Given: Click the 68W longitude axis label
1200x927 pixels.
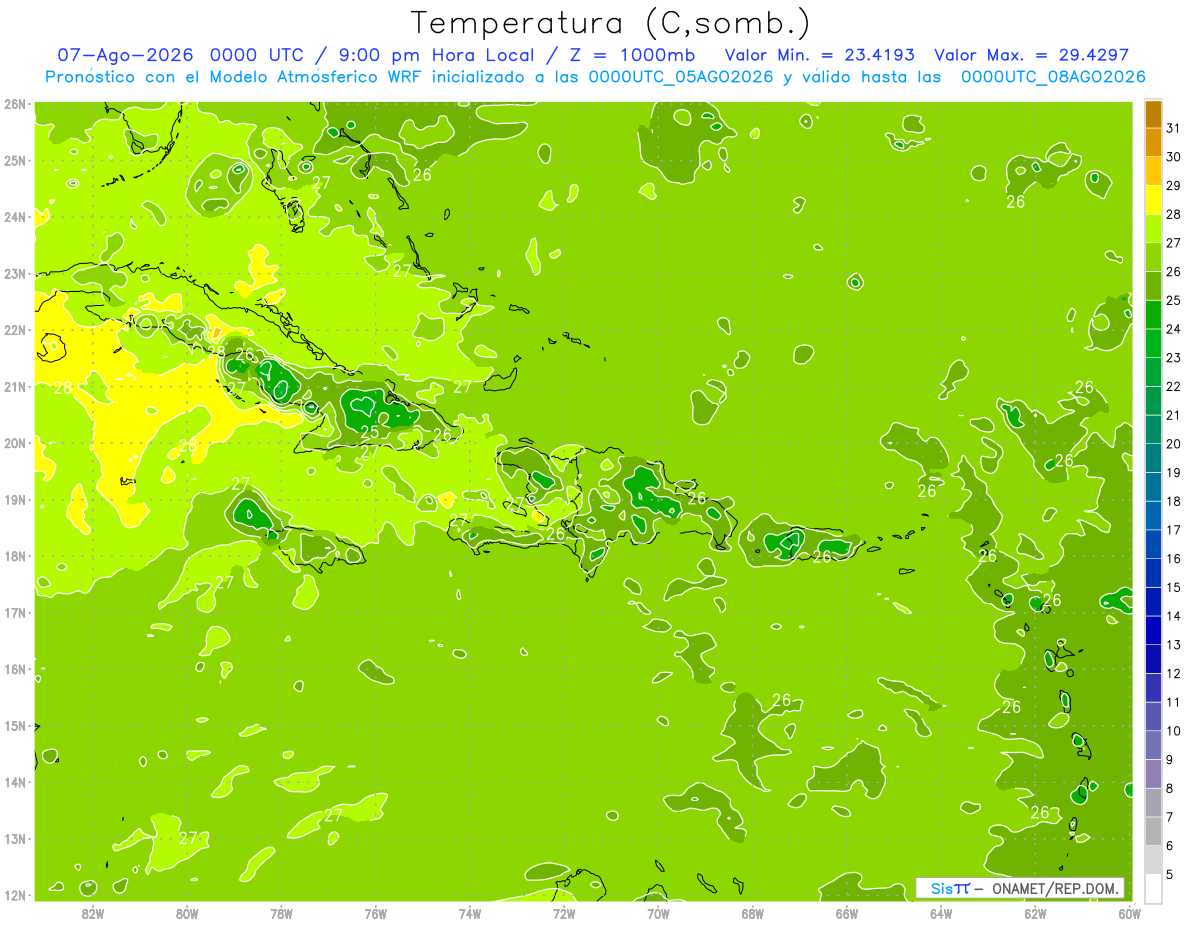Looking at the screenshot, I should (752, 913).
